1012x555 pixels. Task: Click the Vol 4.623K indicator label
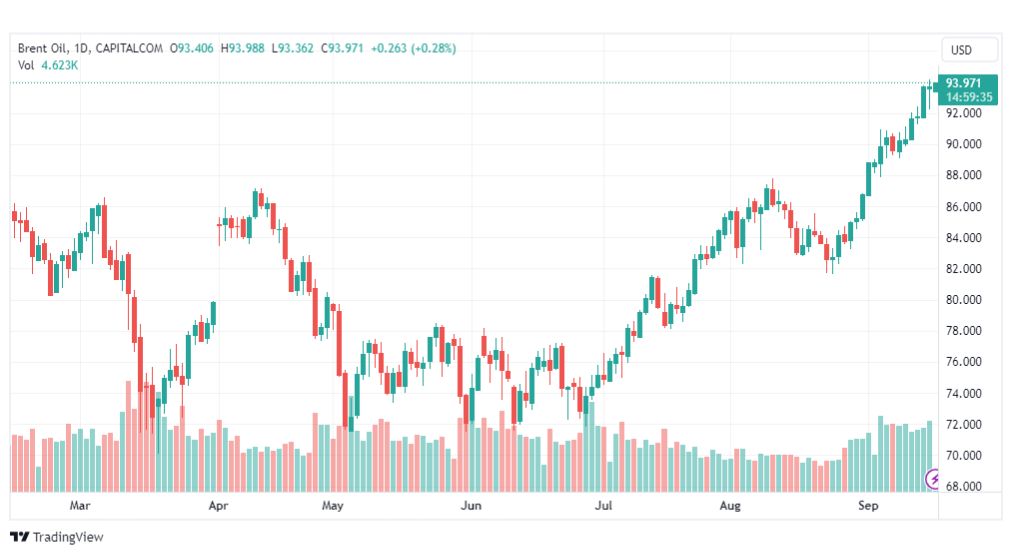coord(48,65)
